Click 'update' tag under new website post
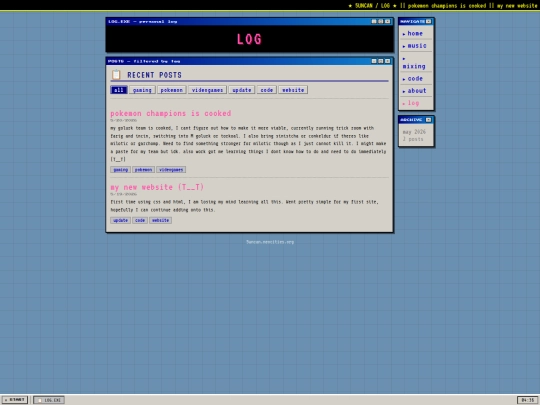 click(120, 220)
